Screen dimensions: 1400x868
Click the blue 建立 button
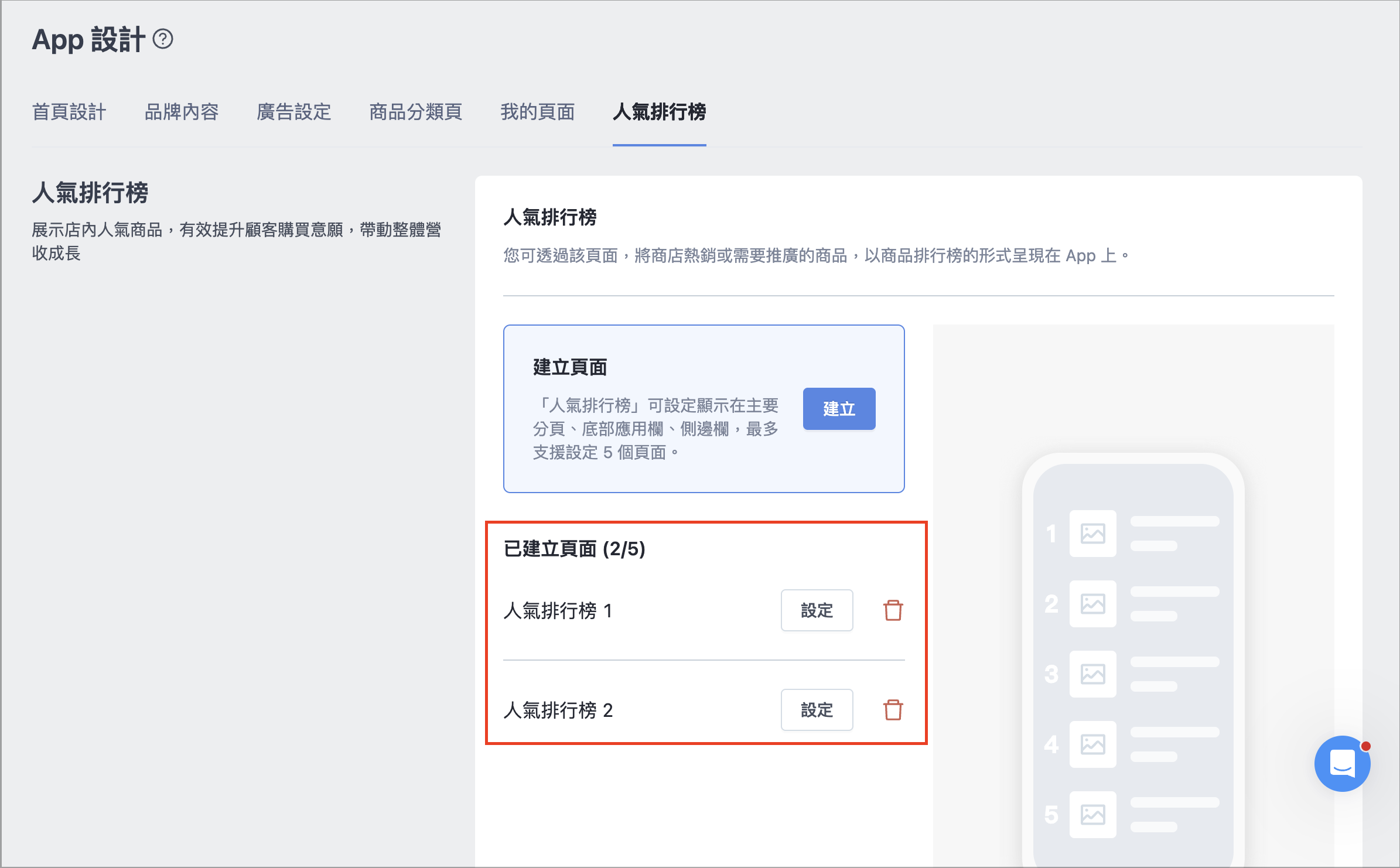(x=839, y=409)
